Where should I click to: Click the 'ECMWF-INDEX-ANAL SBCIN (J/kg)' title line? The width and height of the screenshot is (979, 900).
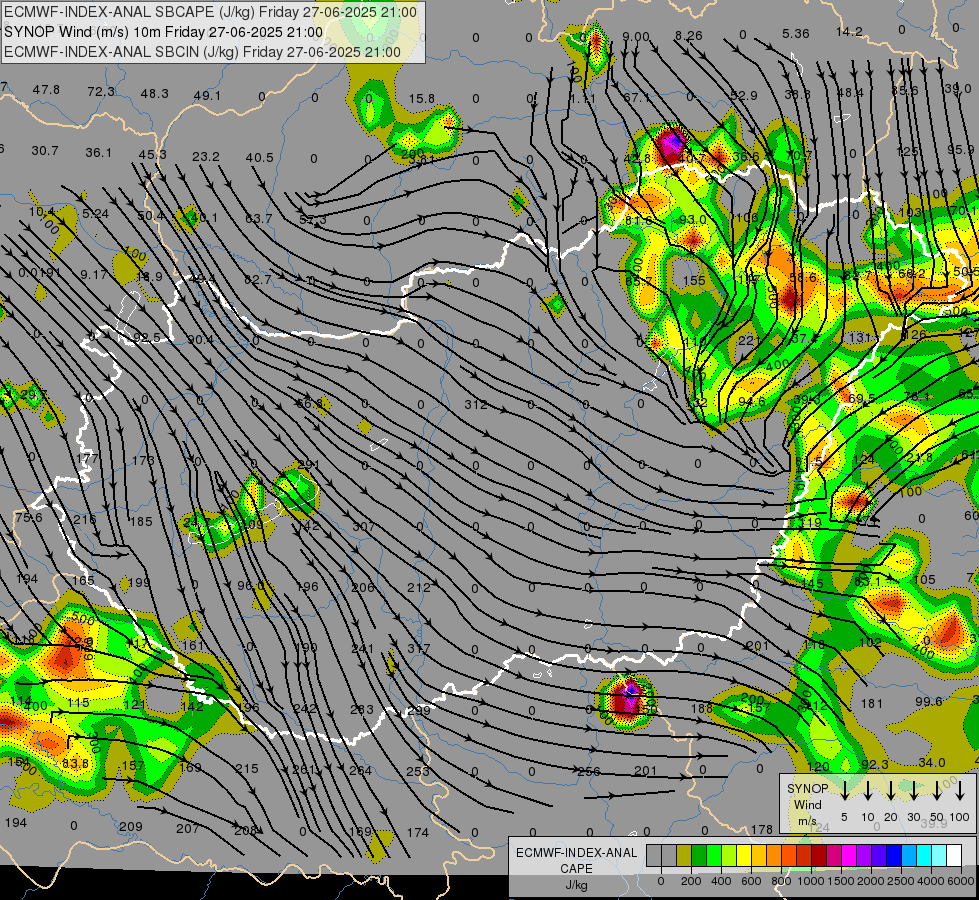tap(202, 52)
